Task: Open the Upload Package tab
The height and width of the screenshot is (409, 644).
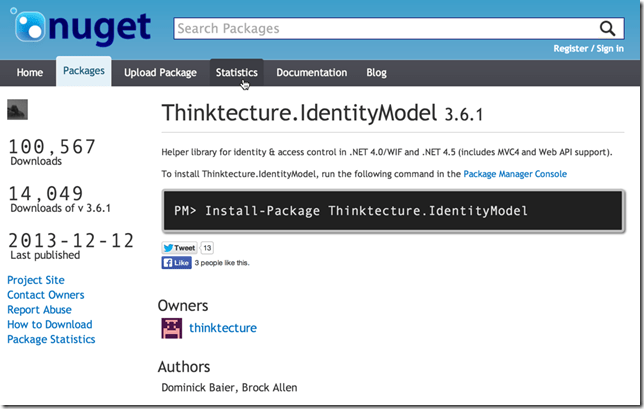Action: click(160, 73)
